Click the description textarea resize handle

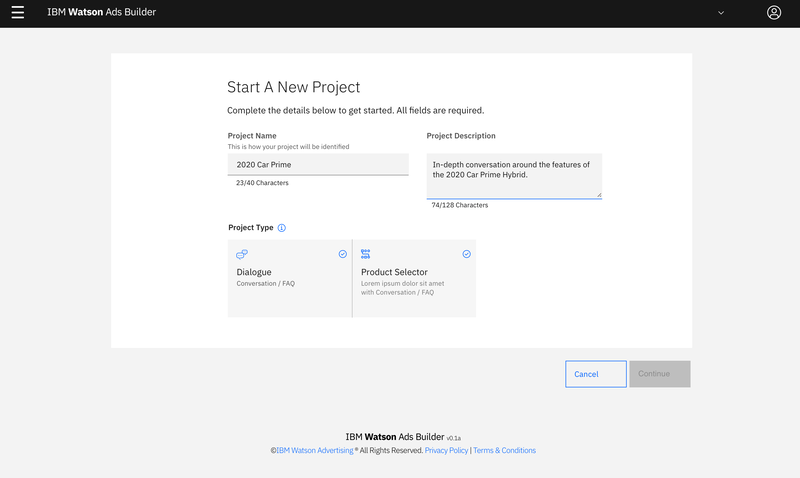click(x=599, y=194)
